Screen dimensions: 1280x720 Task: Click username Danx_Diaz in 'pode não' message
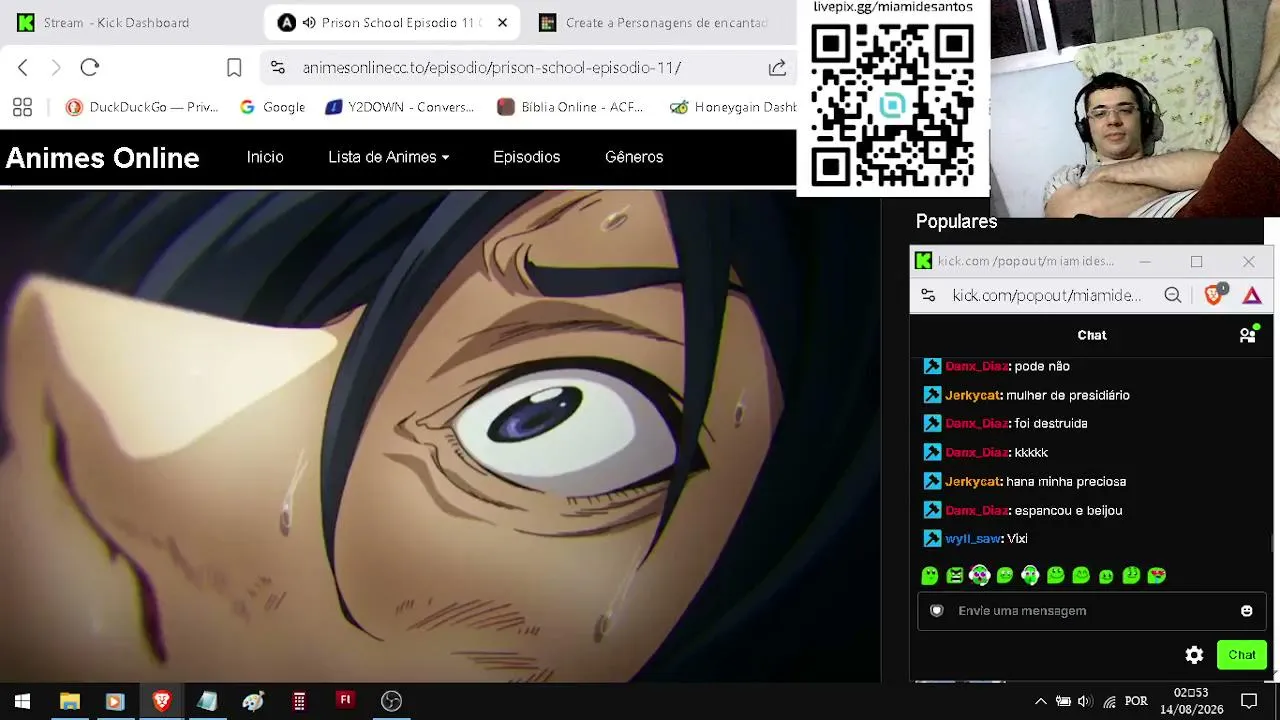pyautogui.click(x=977, y=366)
